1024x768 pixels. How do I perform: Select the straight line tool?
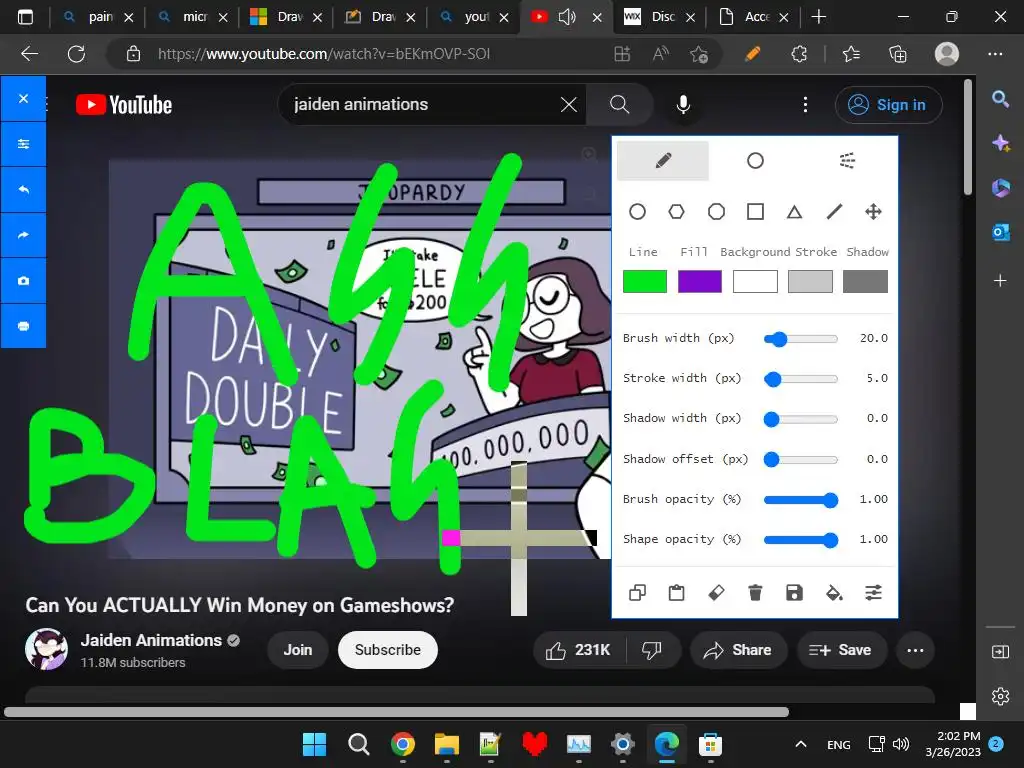(x=834, y=212)
